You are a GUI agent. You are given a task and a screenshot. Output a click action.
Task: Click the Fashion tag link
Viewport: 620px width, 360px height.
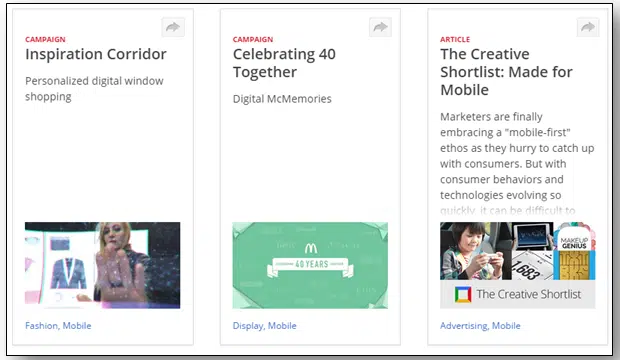pos(42,326)
